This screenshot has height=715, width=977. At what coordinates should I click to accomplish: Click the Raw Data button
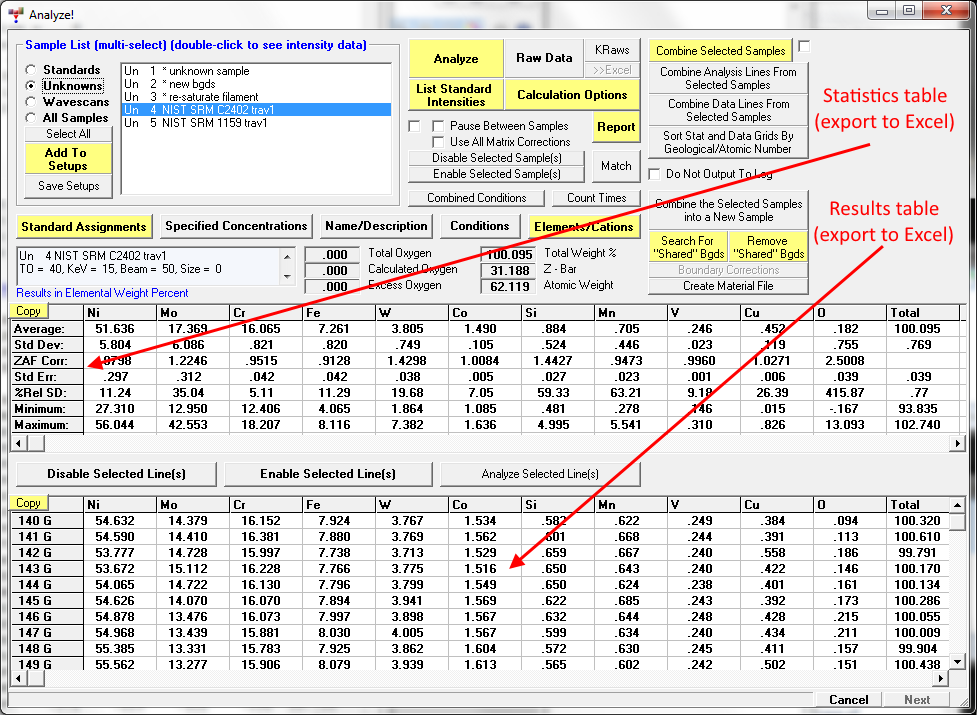point(544,58)
